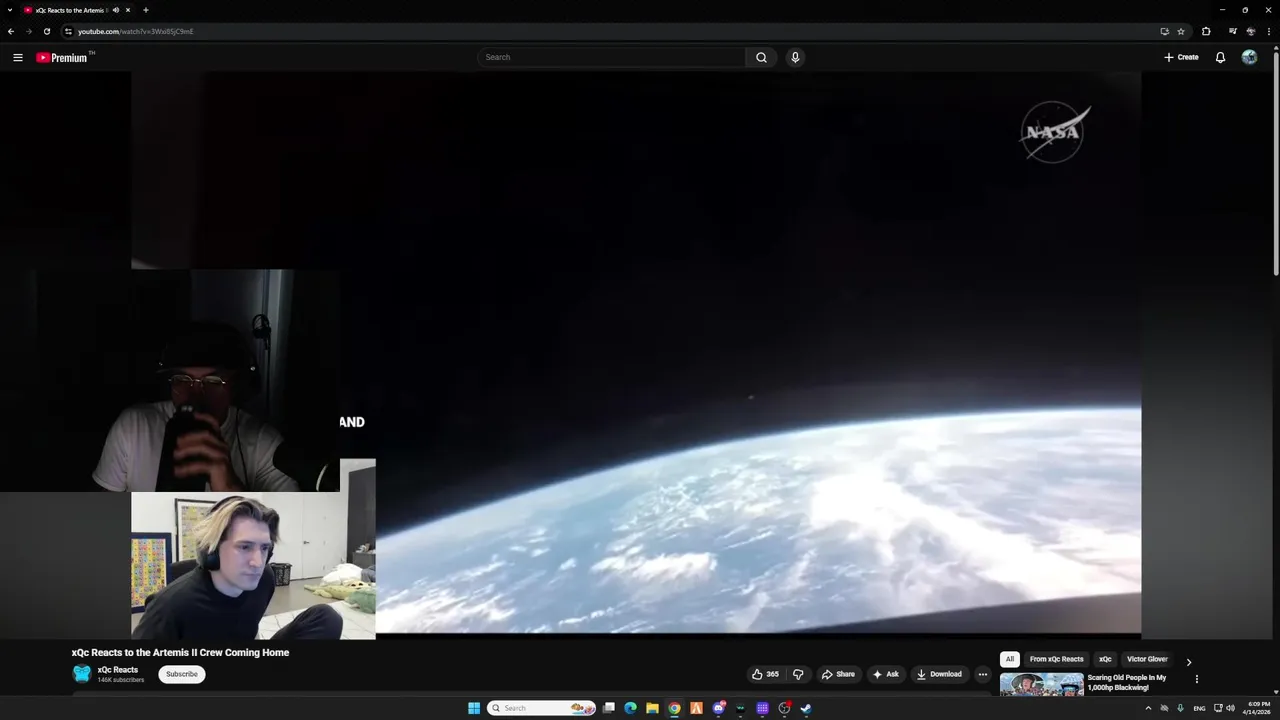Click the Create button
1280x720 pixels.
1181,57
